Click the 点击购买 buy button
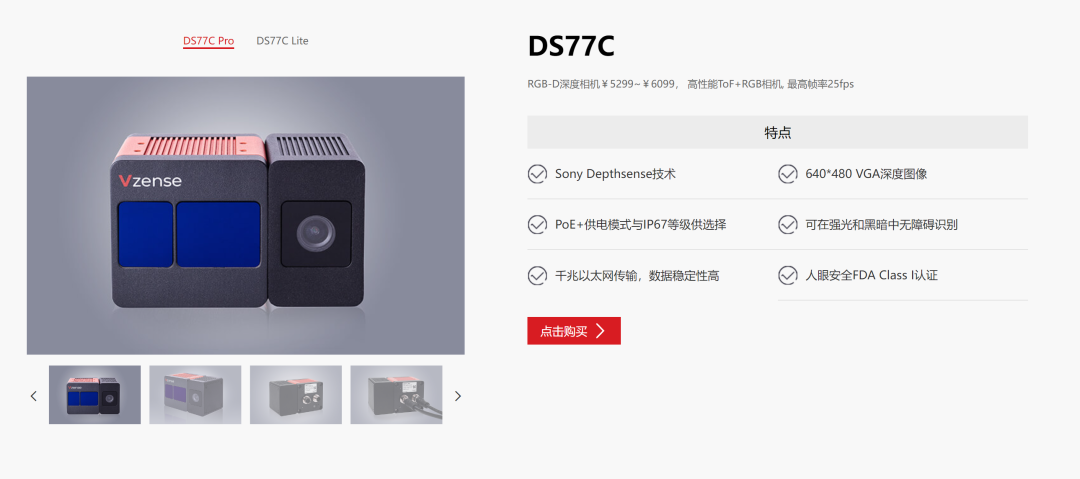This screenshot has height=479, width=1080. click(x=574, y=331)
